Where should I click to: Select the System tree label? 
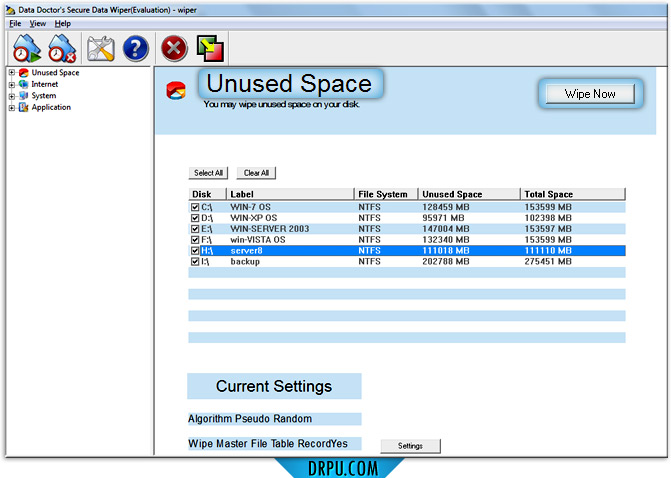tap(44, 96)
